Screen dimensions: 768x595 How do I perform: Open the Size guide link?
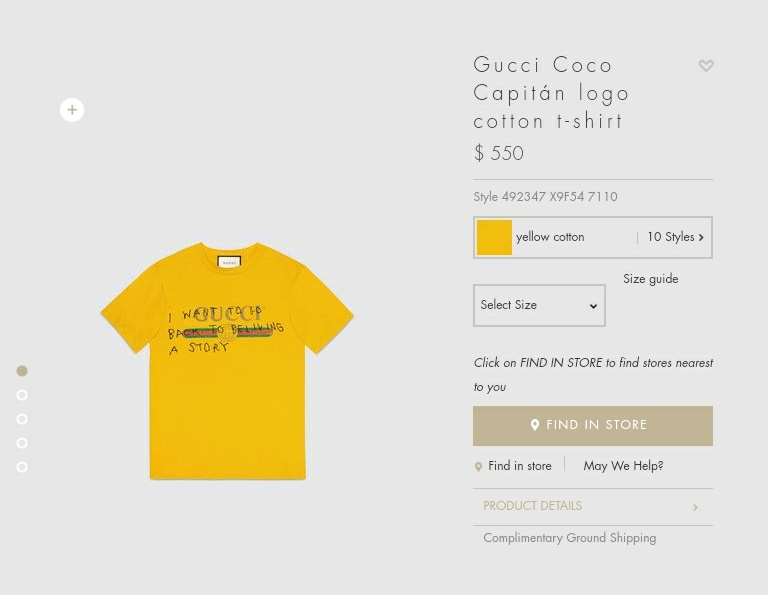pos(650,279)
